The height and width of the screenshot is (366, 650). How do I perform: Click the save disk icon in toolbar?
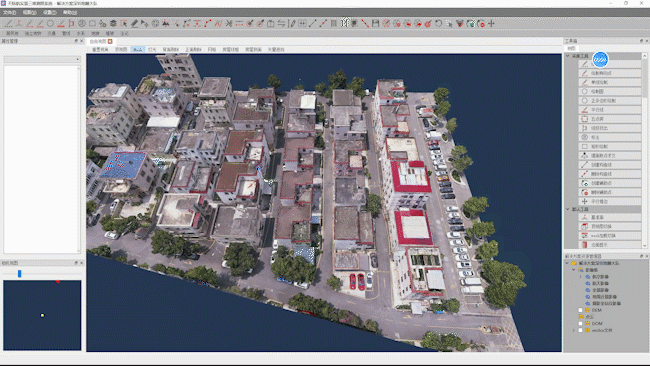click(376, 24)
